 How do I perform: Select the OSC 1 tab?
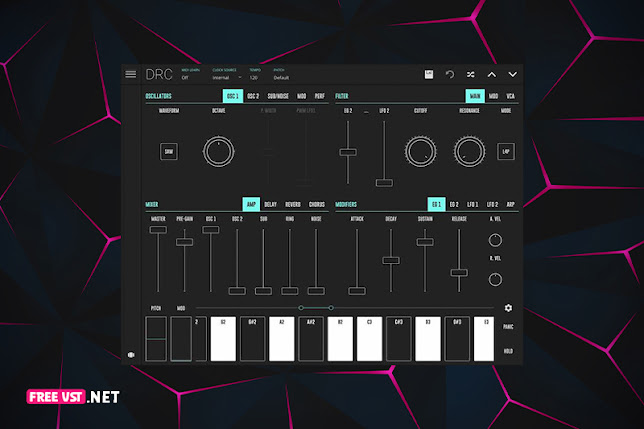[232, 96]
